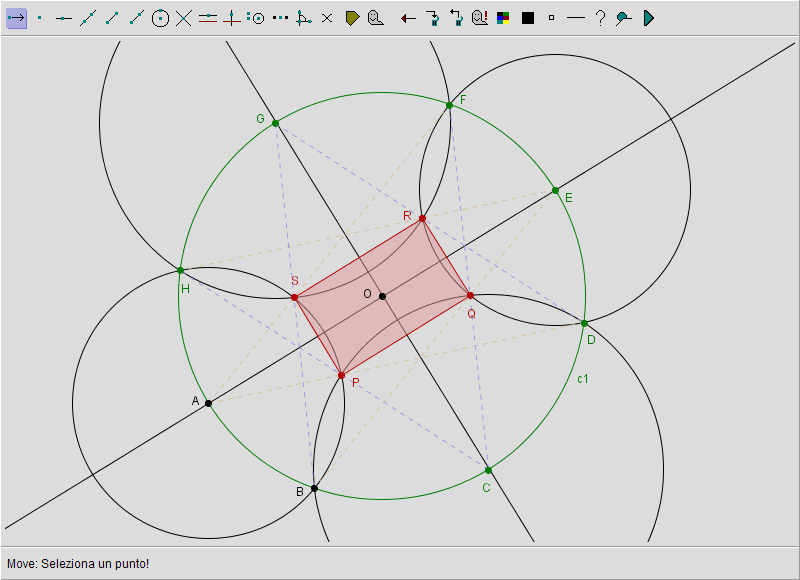Click green point G on the circle
Image resolution: width=800 pixels, height=580 pixels.
276,123
